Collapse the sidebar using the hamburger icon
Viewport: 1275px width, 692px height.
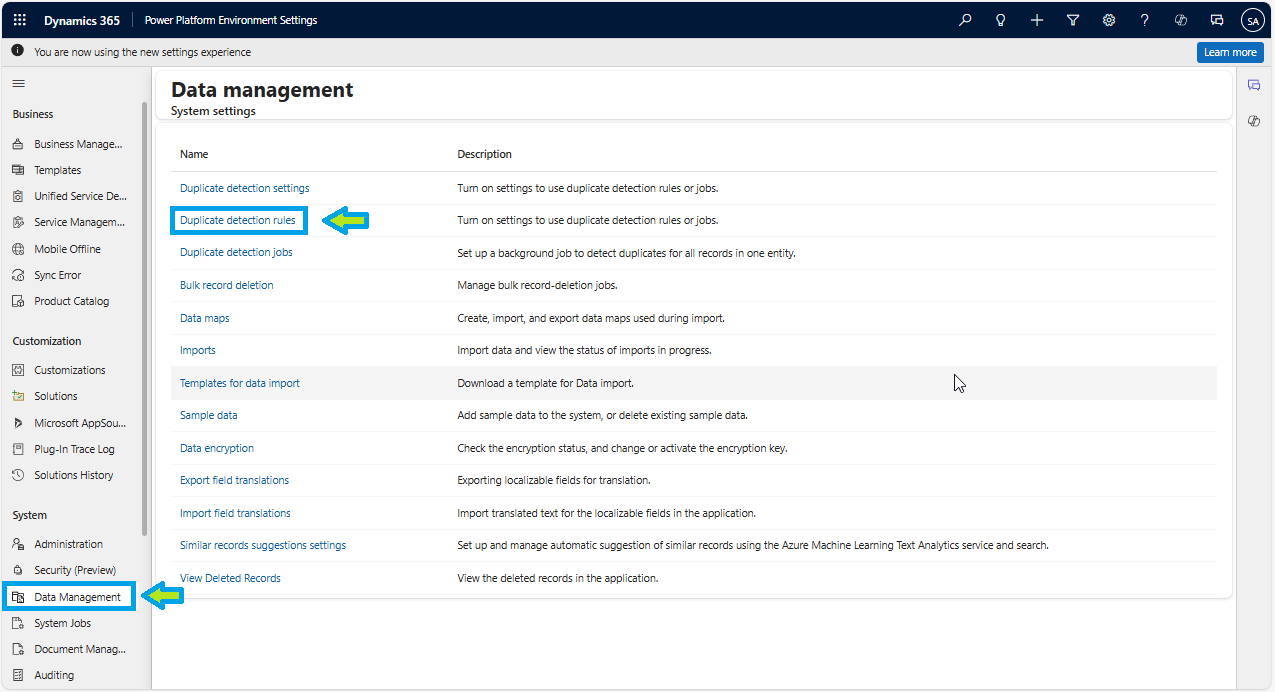(18, 83)
